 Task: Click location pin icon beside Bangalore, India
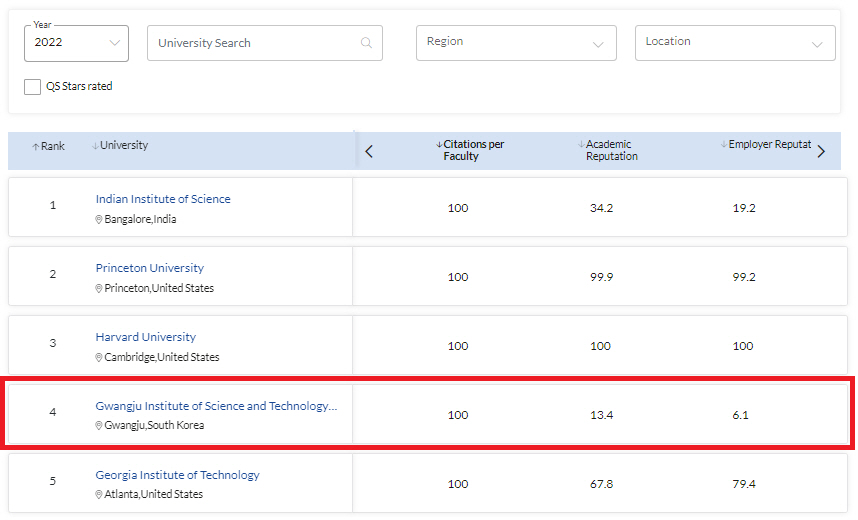[99, 220]
